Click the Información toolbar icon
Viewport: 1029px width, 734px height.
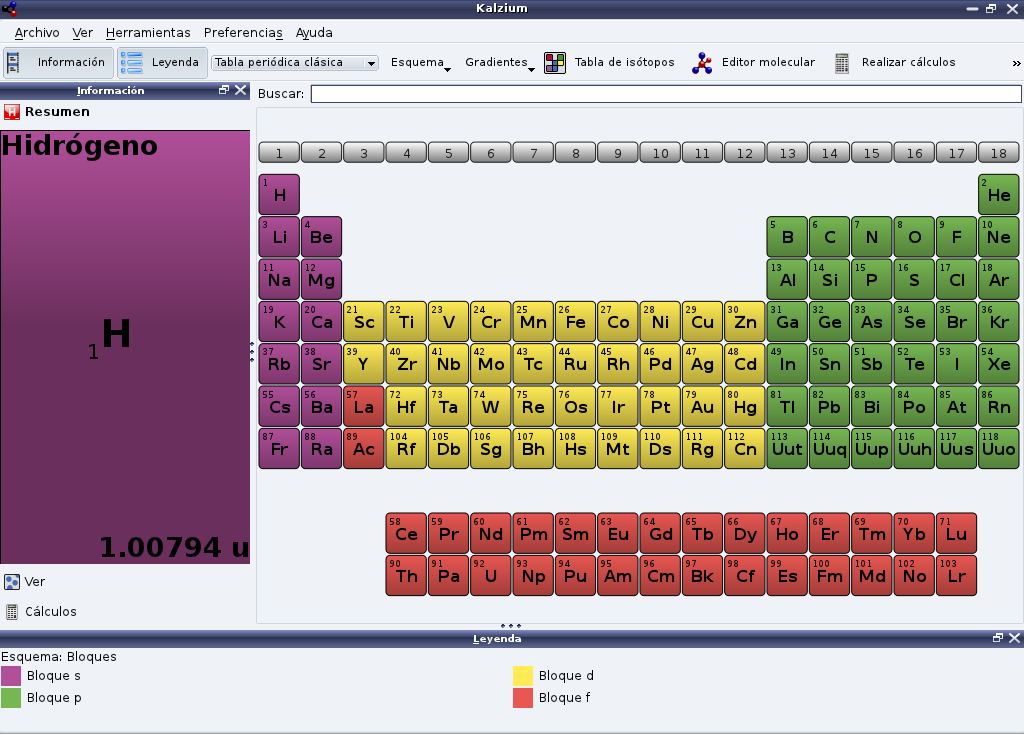[13, 63]
